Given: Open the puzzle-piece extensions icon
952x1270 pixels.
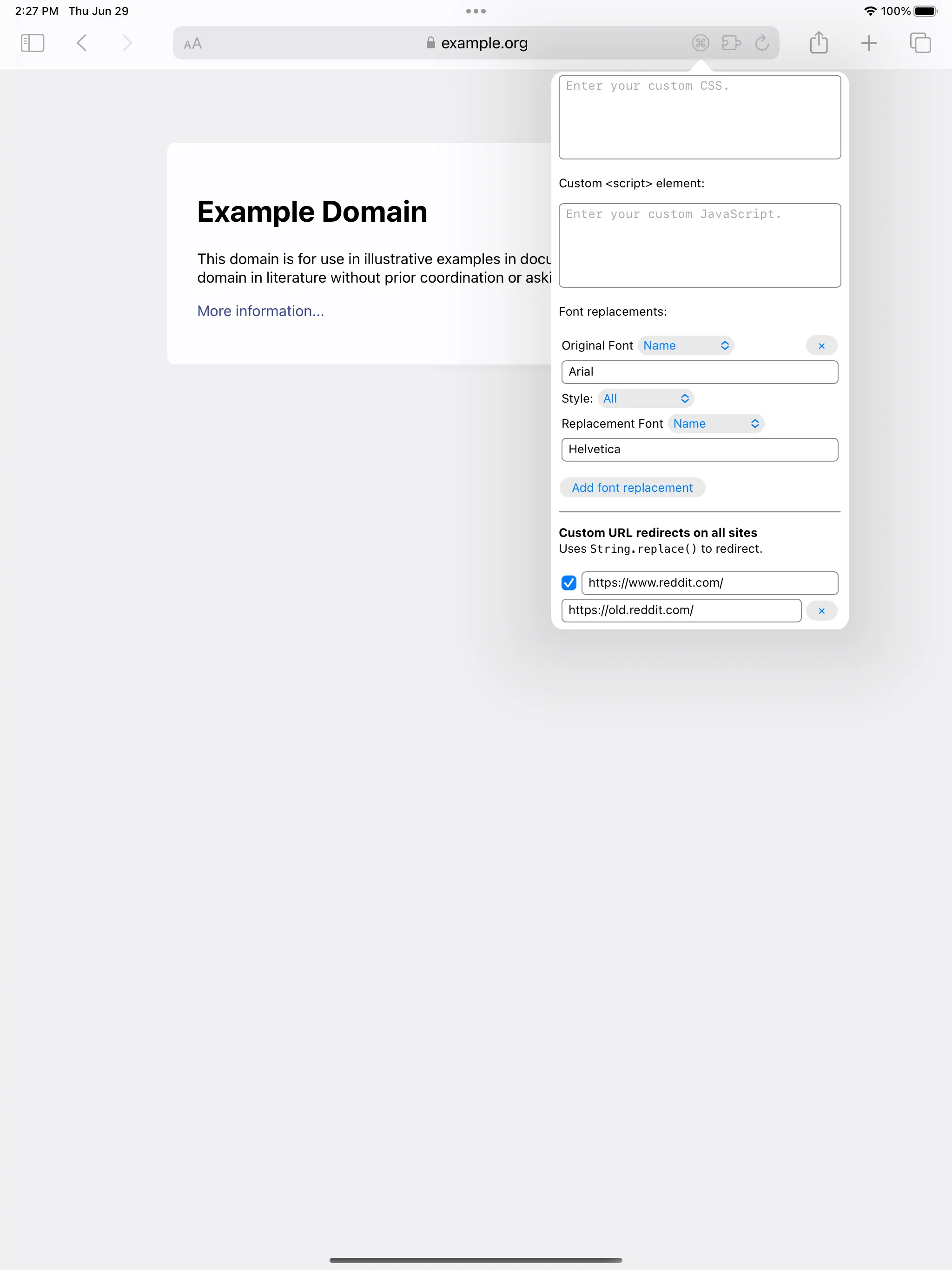Looking at the screenshot, I should pyautogui.click(x=731, y=43).
